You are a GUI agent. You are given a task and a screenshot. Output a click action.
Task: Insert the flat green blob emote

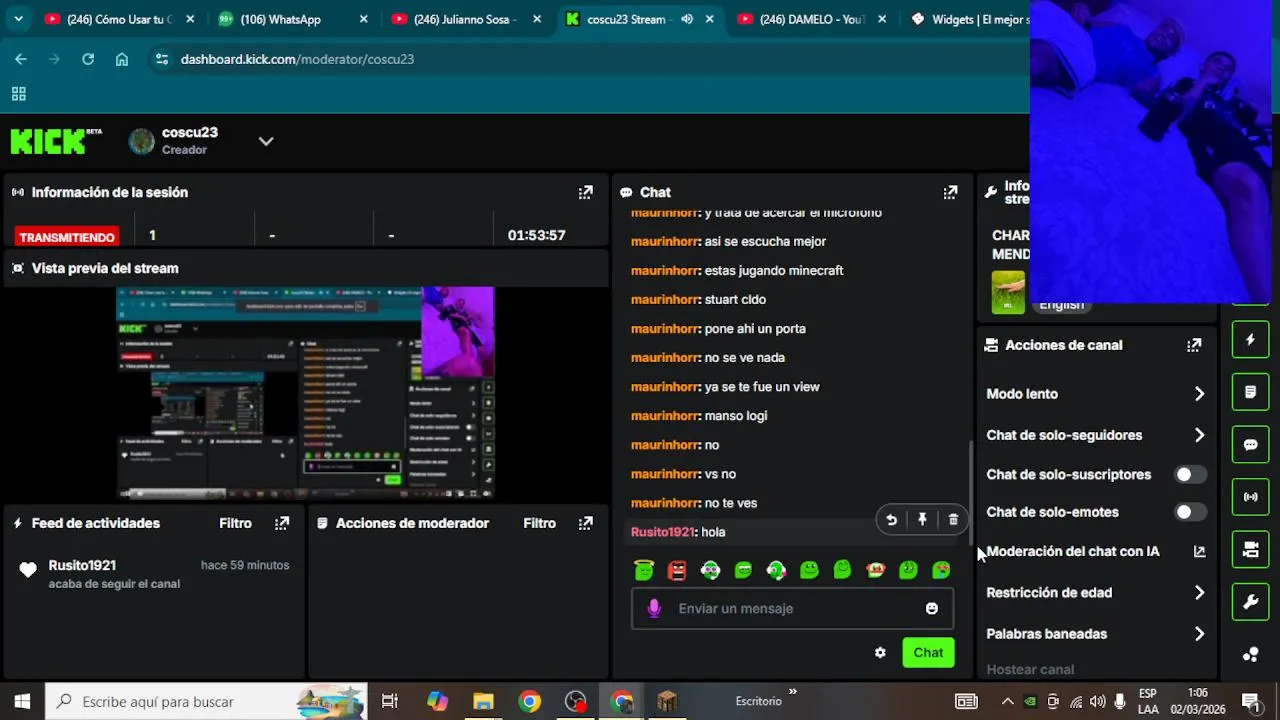coord(743,570)
